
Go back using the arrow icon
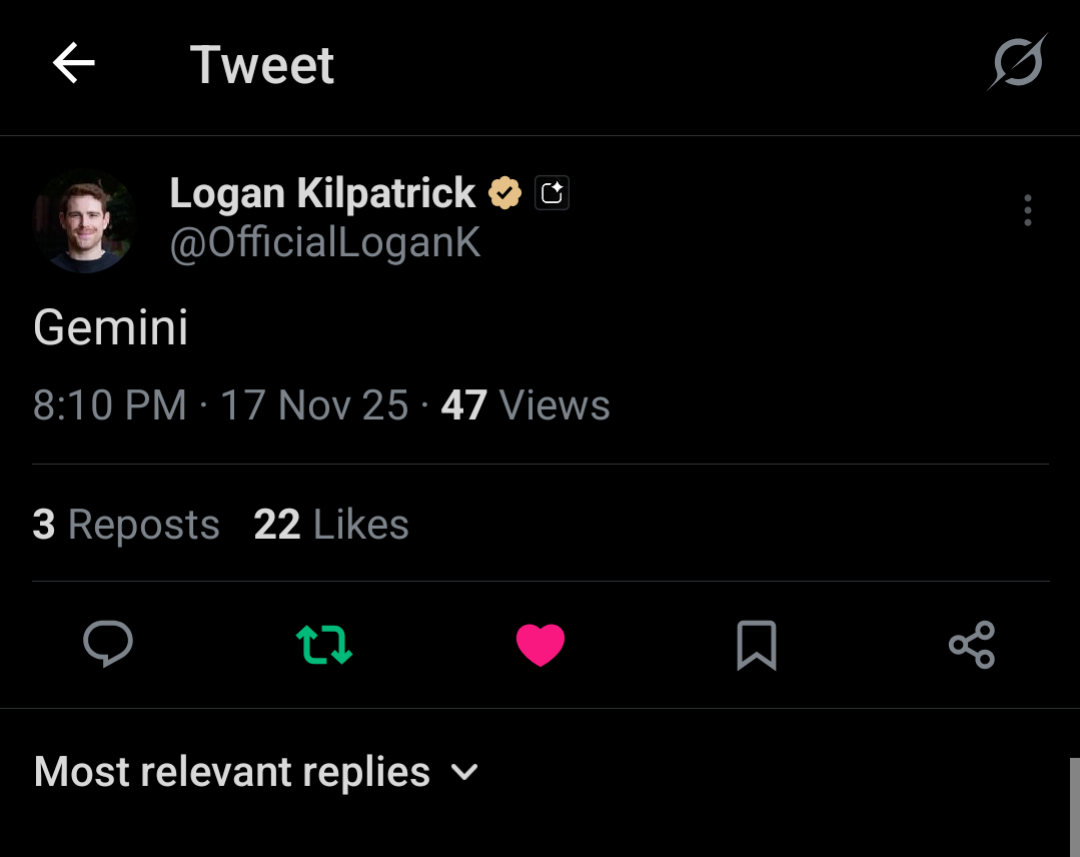click(x=73, y=65)
